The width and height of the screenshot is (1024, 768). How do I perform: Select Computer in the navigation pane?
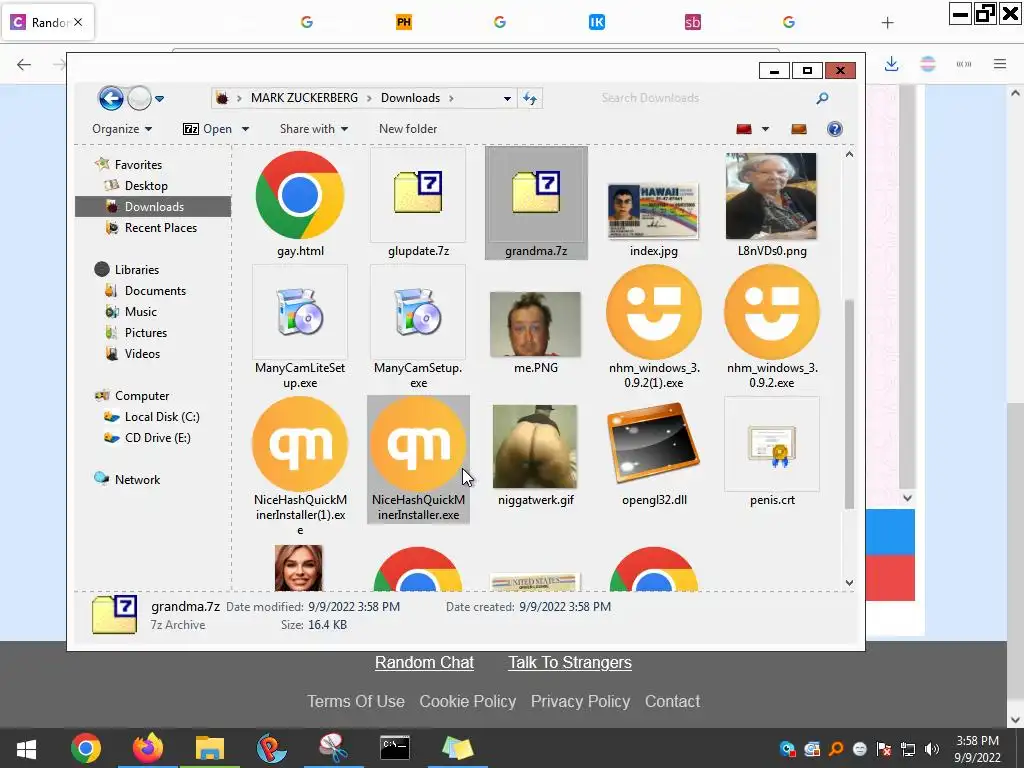[x=142, y=396]
